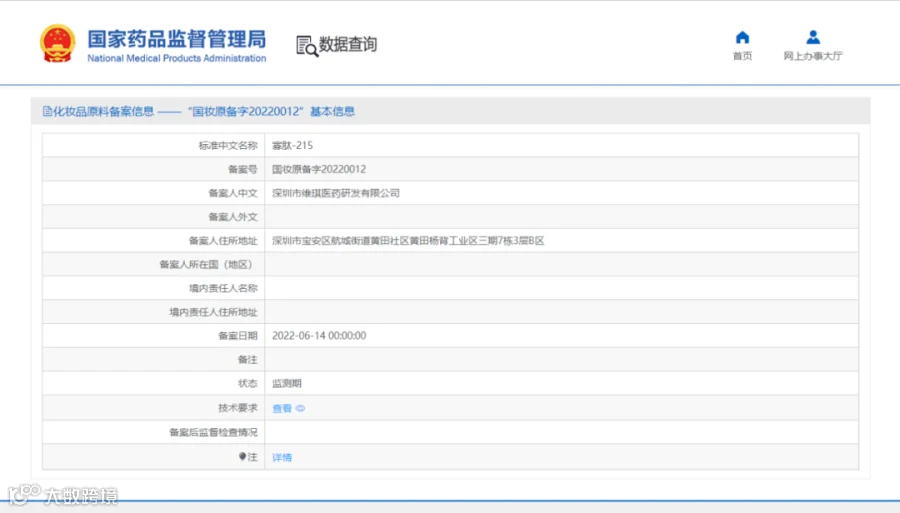
Task: Click the 数据查询 heading text
Action: click(348, 44)
